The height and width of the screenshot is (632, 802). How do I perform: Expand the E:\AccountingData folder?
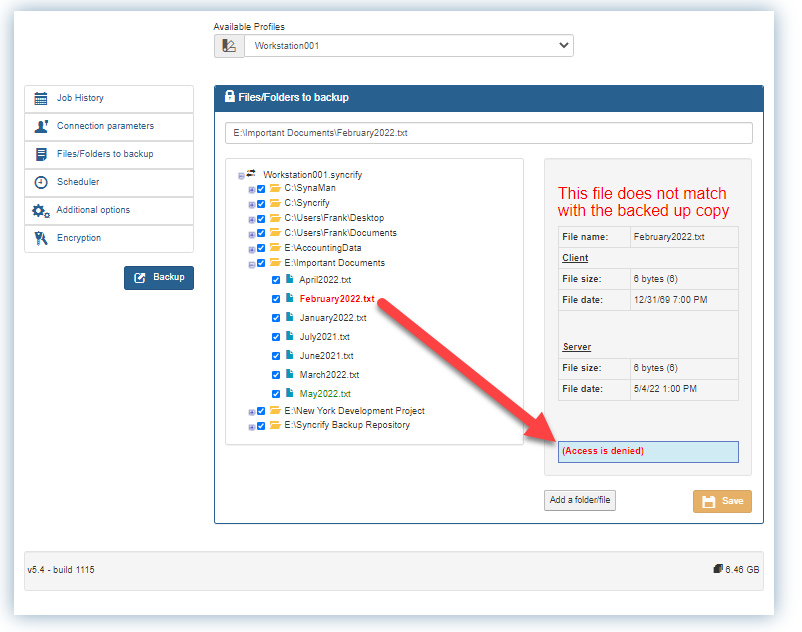point(252,250)
